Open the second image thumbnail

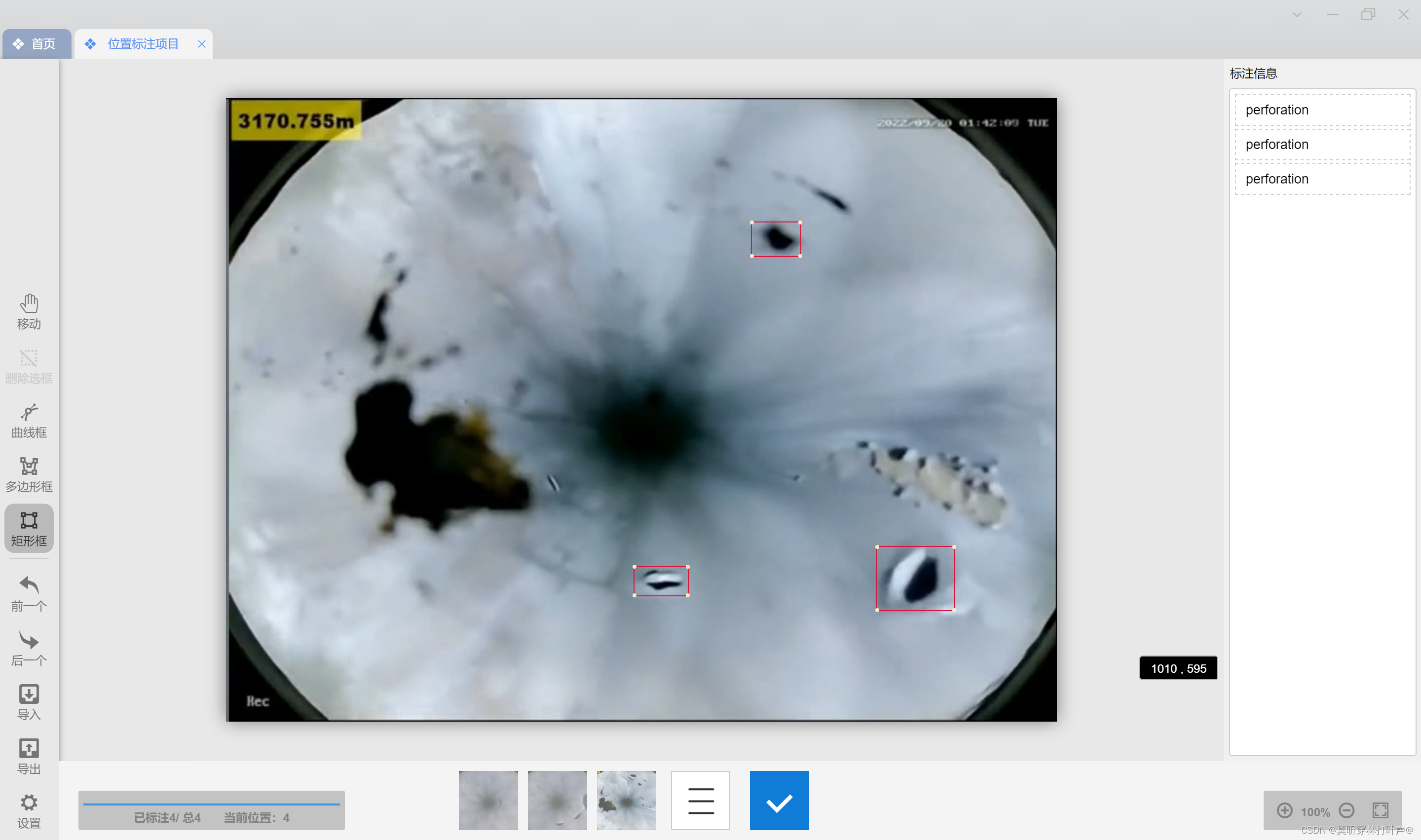[x=557, y=801]
